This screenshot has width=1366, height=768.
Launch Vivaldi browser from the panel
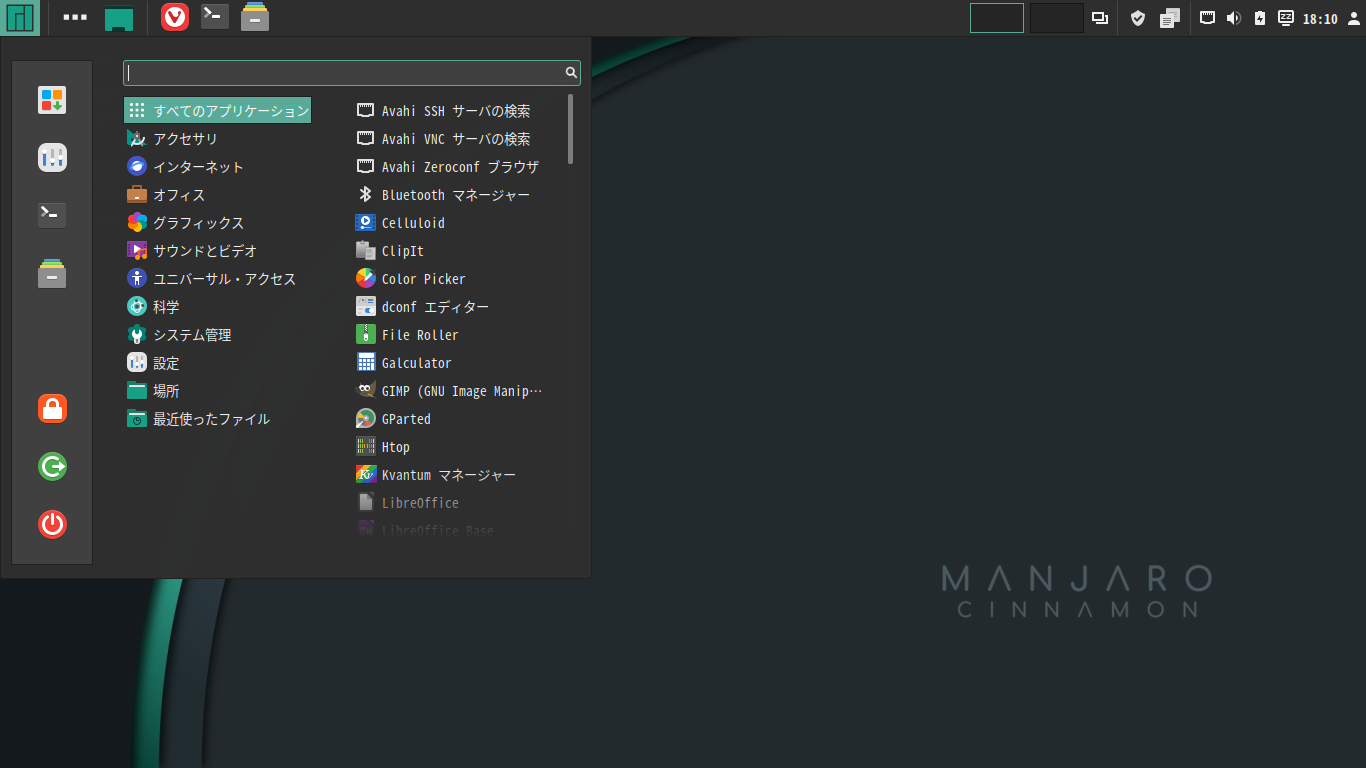[175, 17]
